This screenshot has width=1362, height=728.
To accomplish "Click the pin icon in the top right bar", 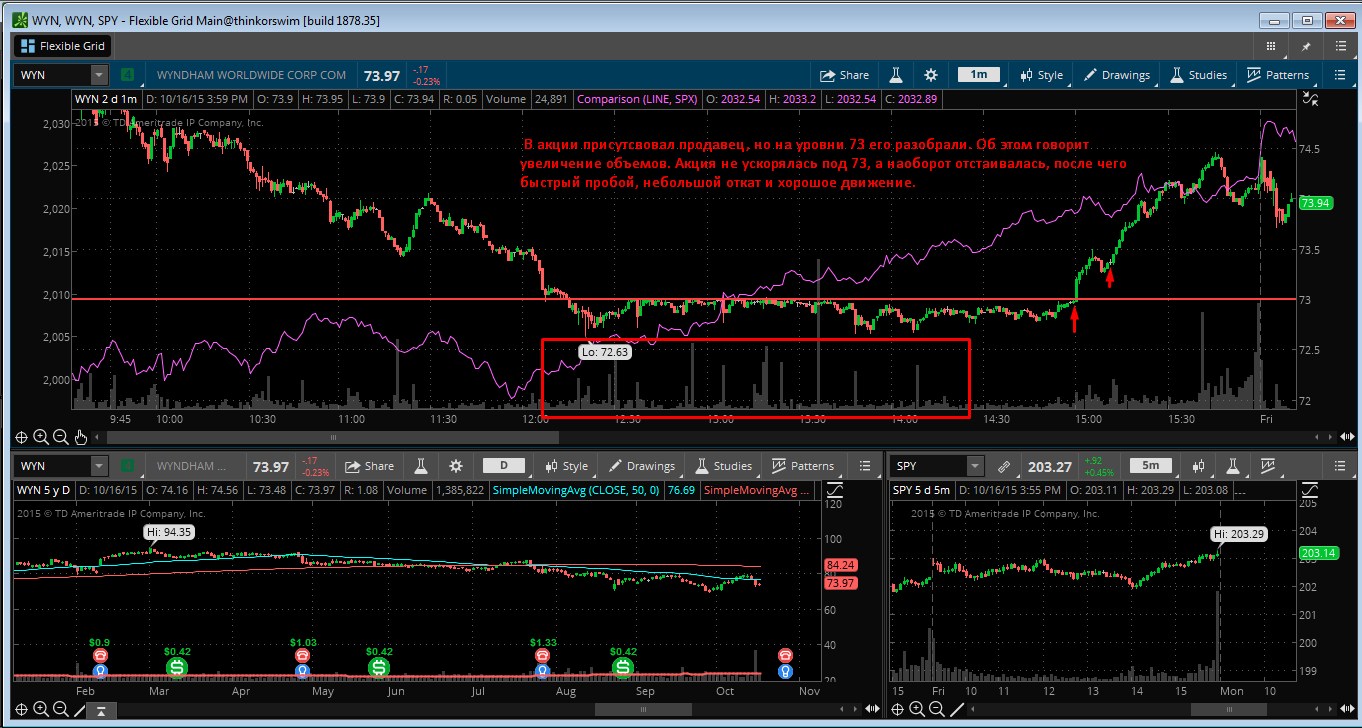I will tap(1306, 46).
